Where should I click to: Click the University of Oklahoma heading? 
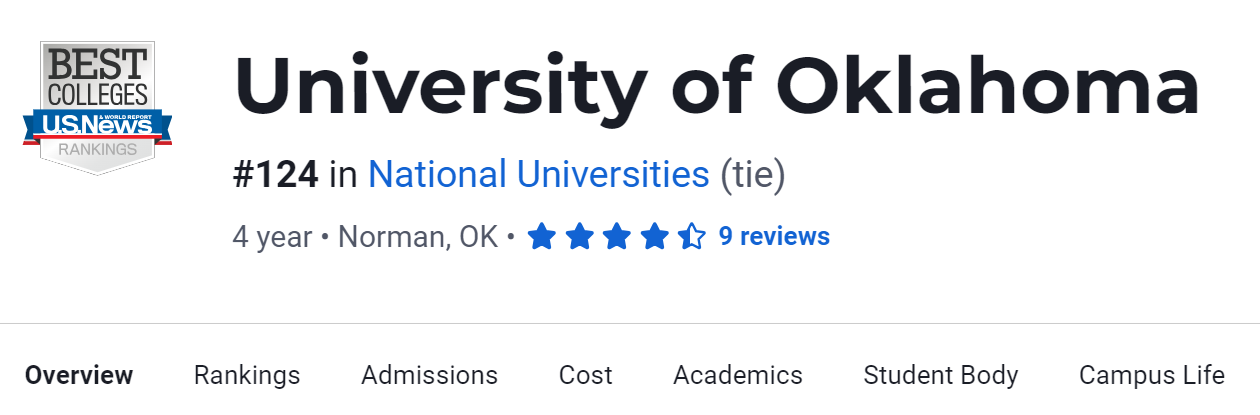point(716,88)
